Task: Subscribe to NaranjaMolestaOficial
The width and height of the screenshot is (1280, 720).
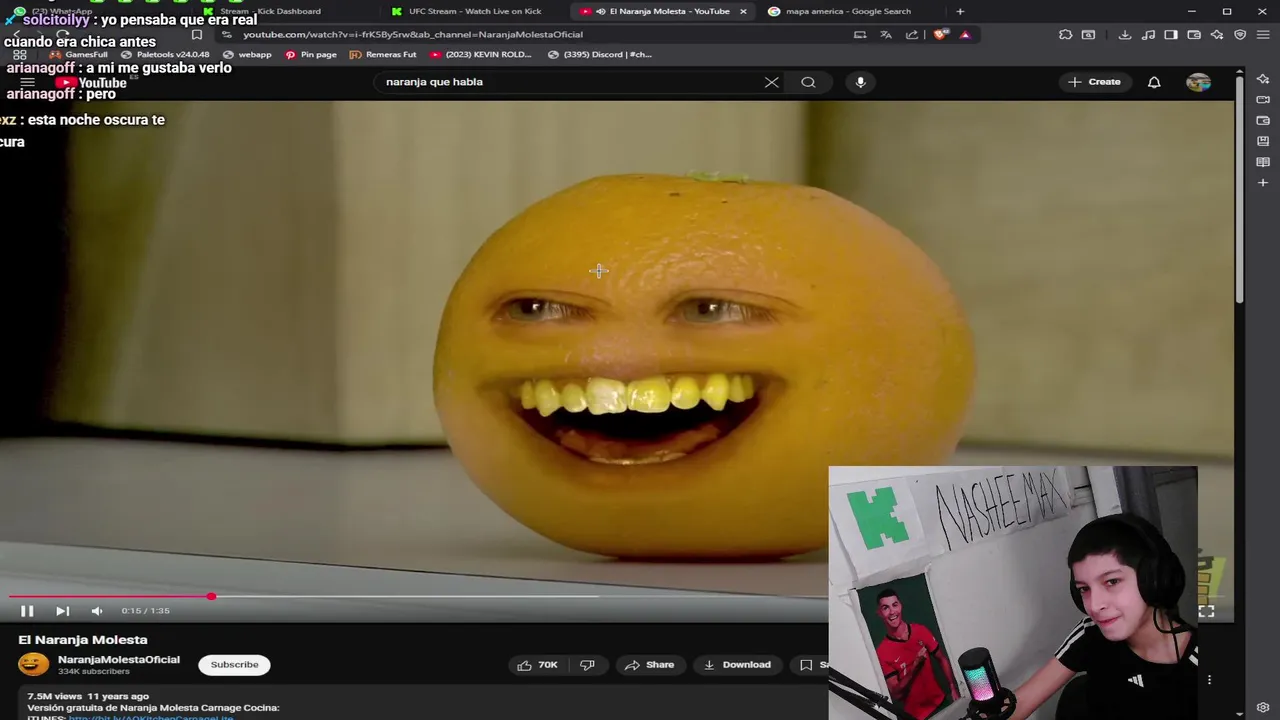Action: tap(234, 665)
